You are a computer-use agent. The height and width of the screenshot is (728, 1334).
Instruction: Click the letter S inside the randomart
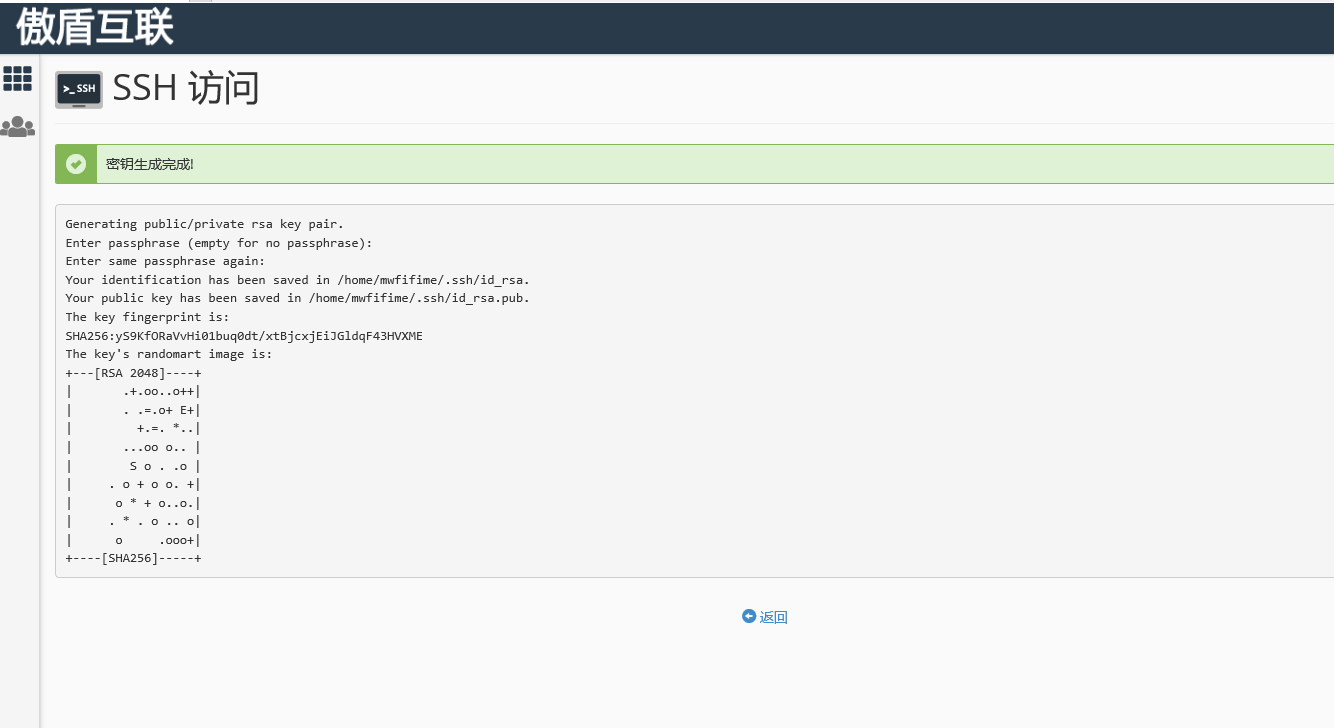point(133,466)
